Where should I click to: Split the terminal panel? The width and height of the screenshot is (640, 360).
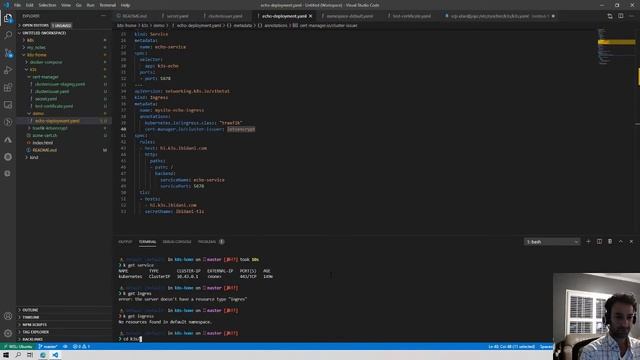(599, 242)
